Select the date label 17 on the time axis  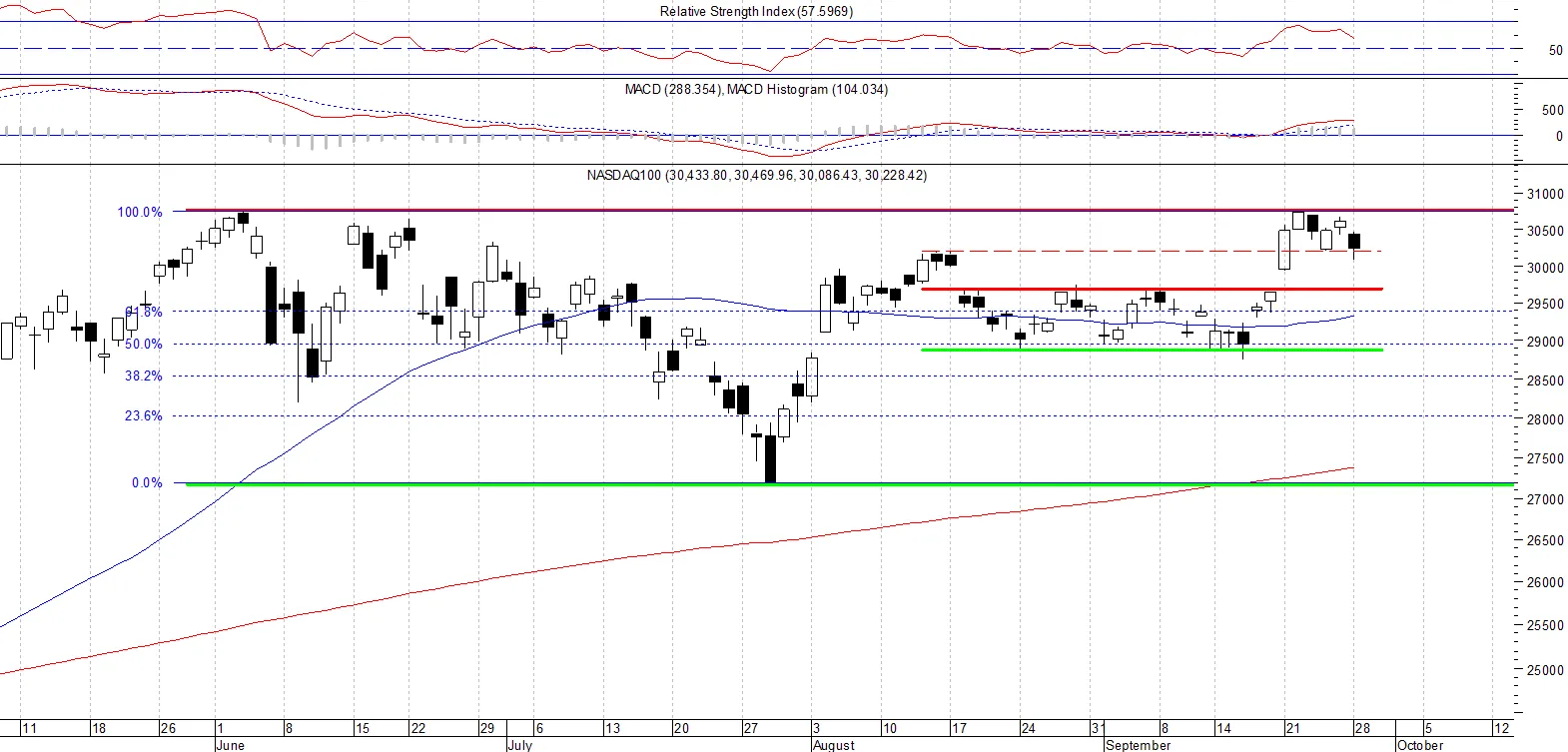(959, 728)
